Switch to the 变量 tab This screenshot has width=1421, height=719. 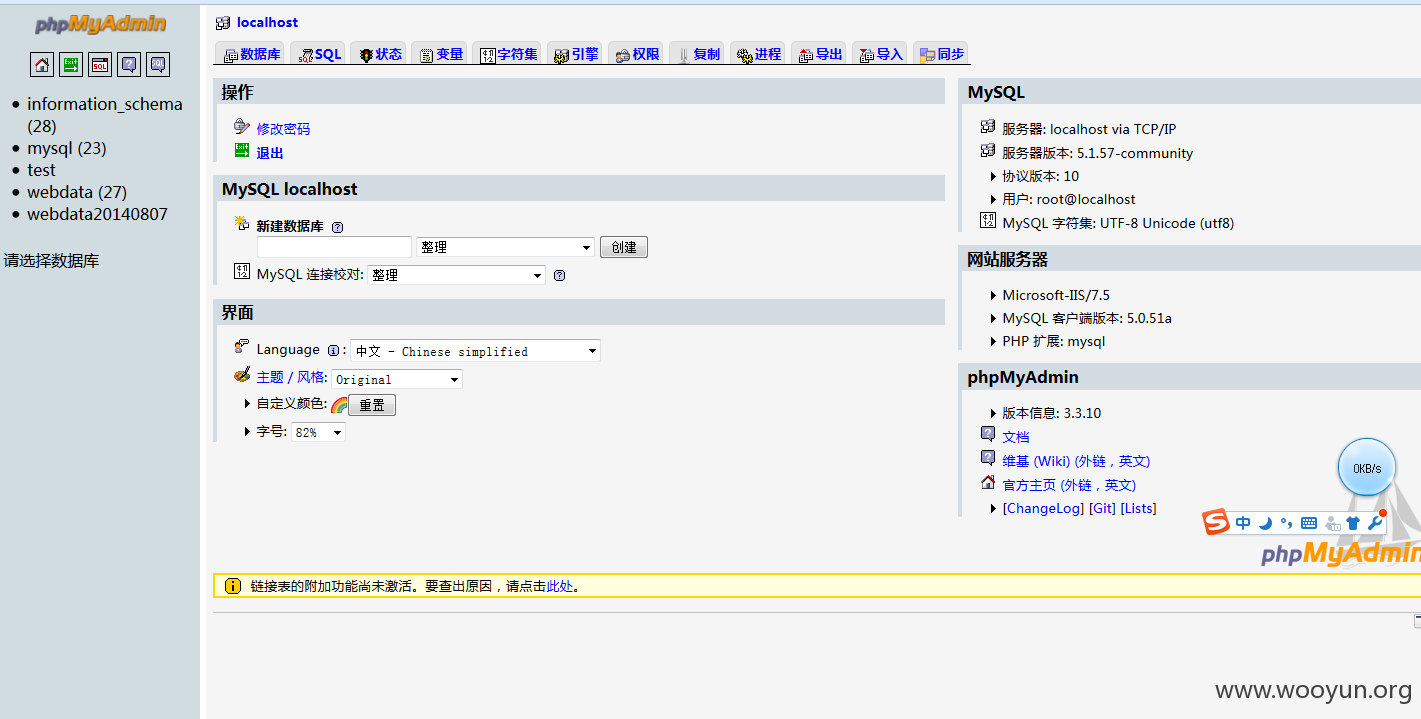click(x=440, y=54)
